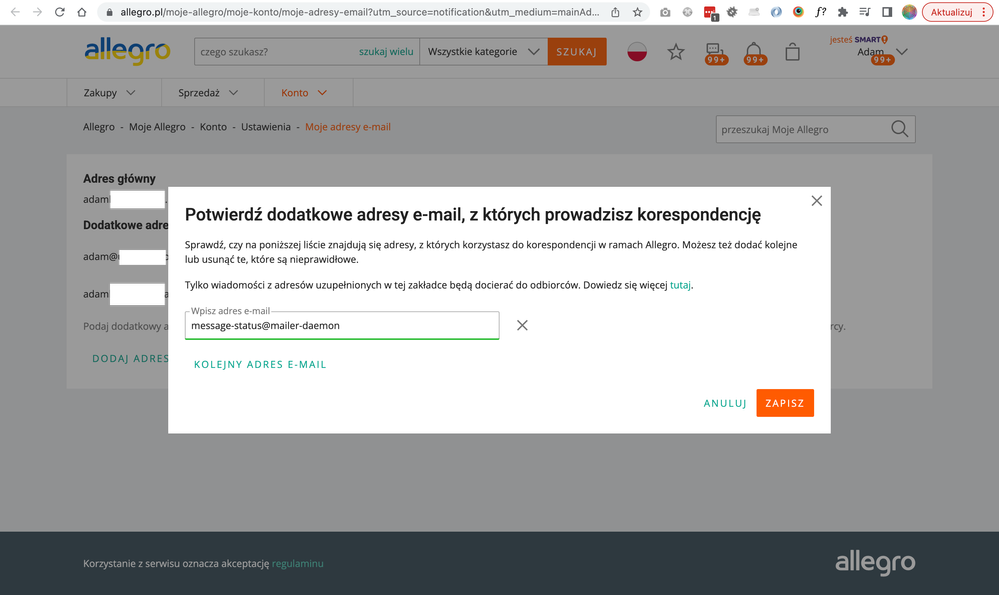This screenshot has height=595, width=999.
Task: Click the ZAPISZ button
Action: point(784,403)
